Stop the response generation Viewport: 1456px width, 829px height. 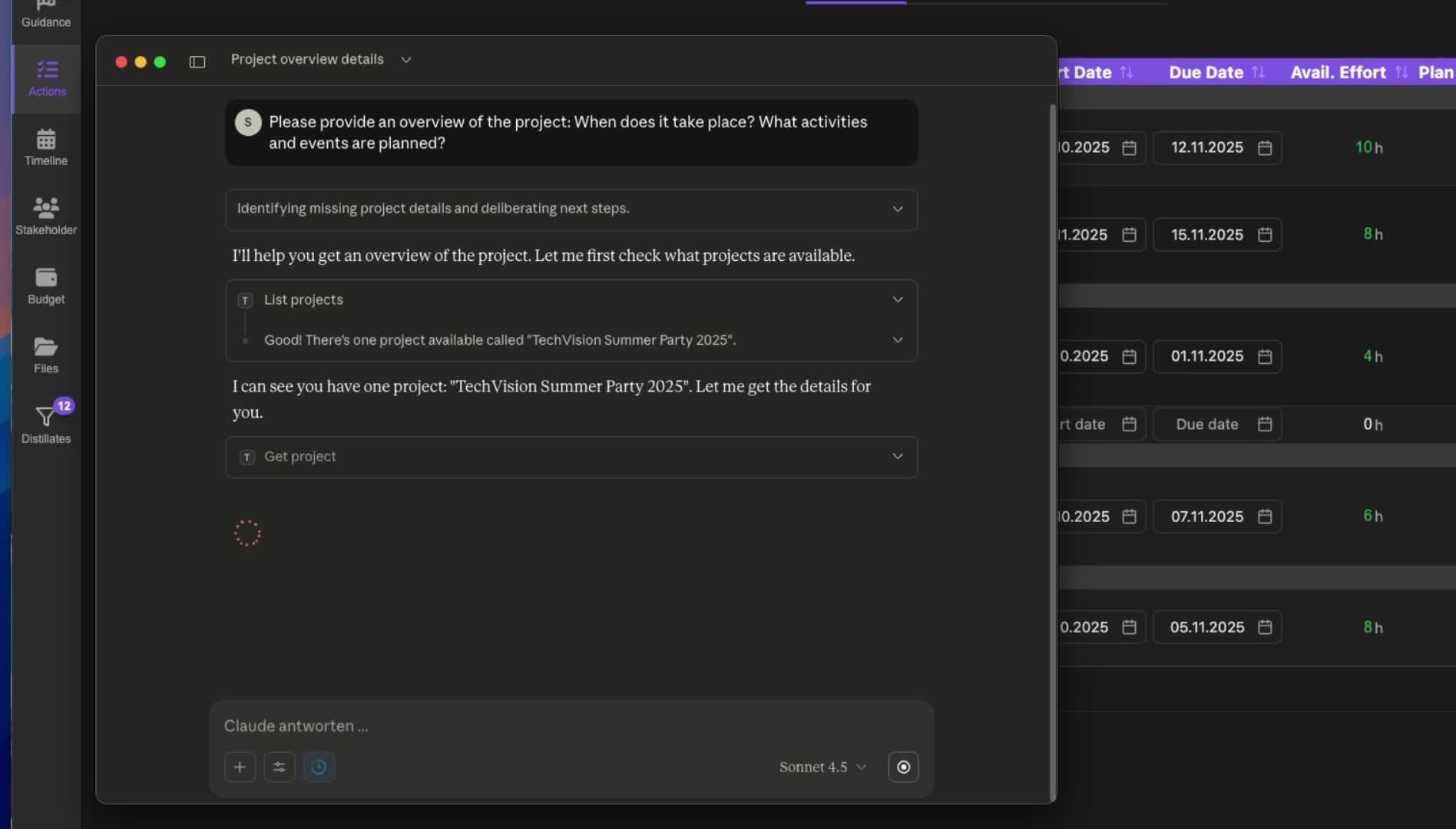click(x=903, y=767)
